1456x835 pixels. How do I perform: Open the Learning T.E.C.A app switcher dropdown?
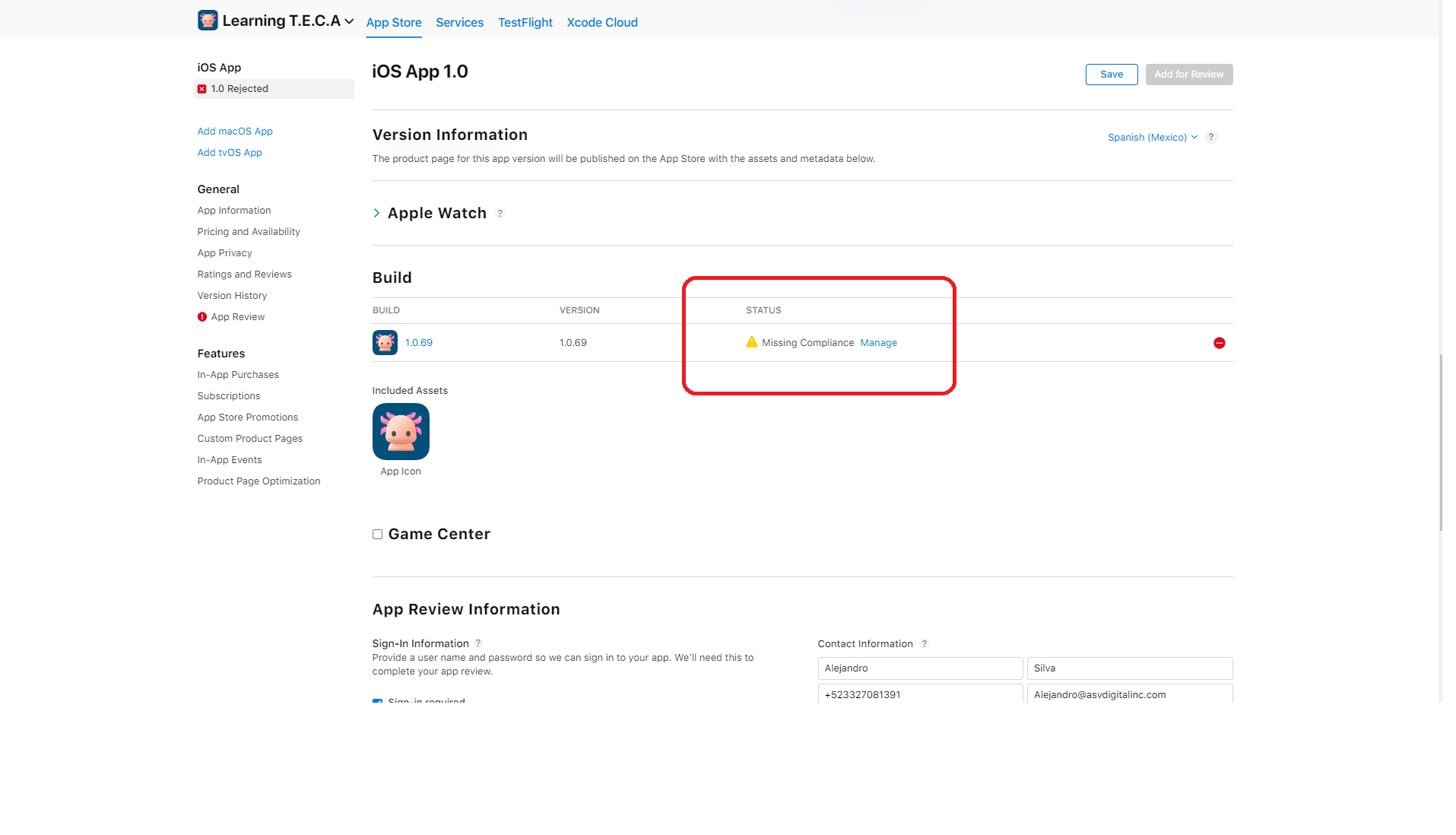point(349,21)
